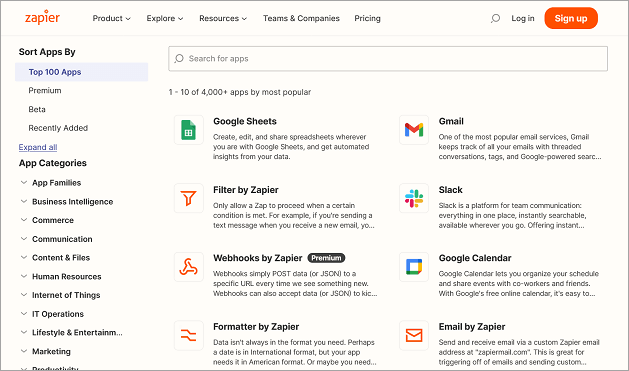Open the Google Sheets title link
Screen dimensions: 629x371
(x=245, y=122)
